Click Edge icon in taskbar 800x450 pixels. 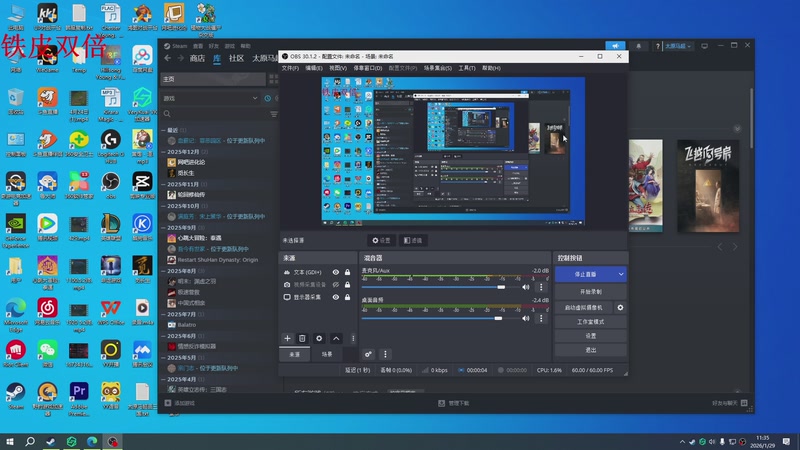click(92, 441)
